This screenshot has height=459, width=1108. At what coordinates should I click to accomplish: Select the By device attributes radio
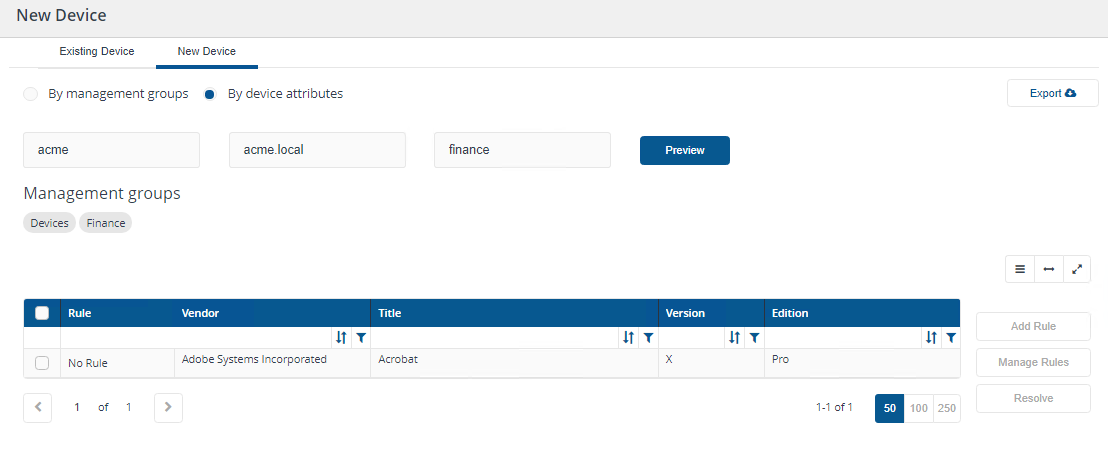210,94
